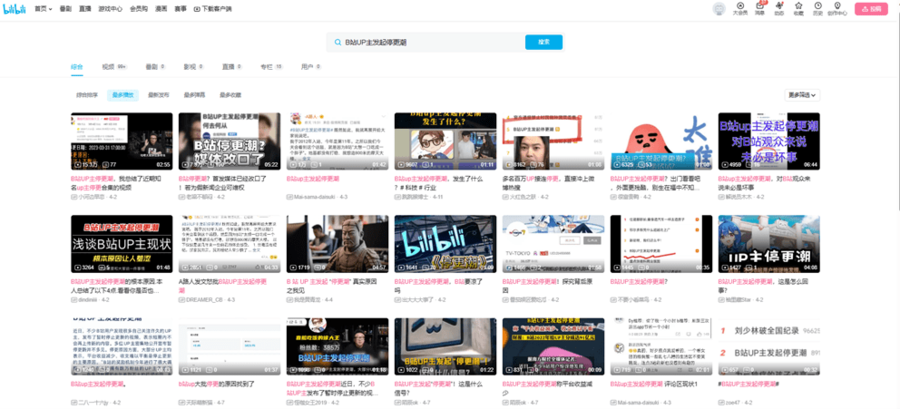Open the user avatar profile
The width and height of the screenshot is (900, 409).
tap(718, 8)
